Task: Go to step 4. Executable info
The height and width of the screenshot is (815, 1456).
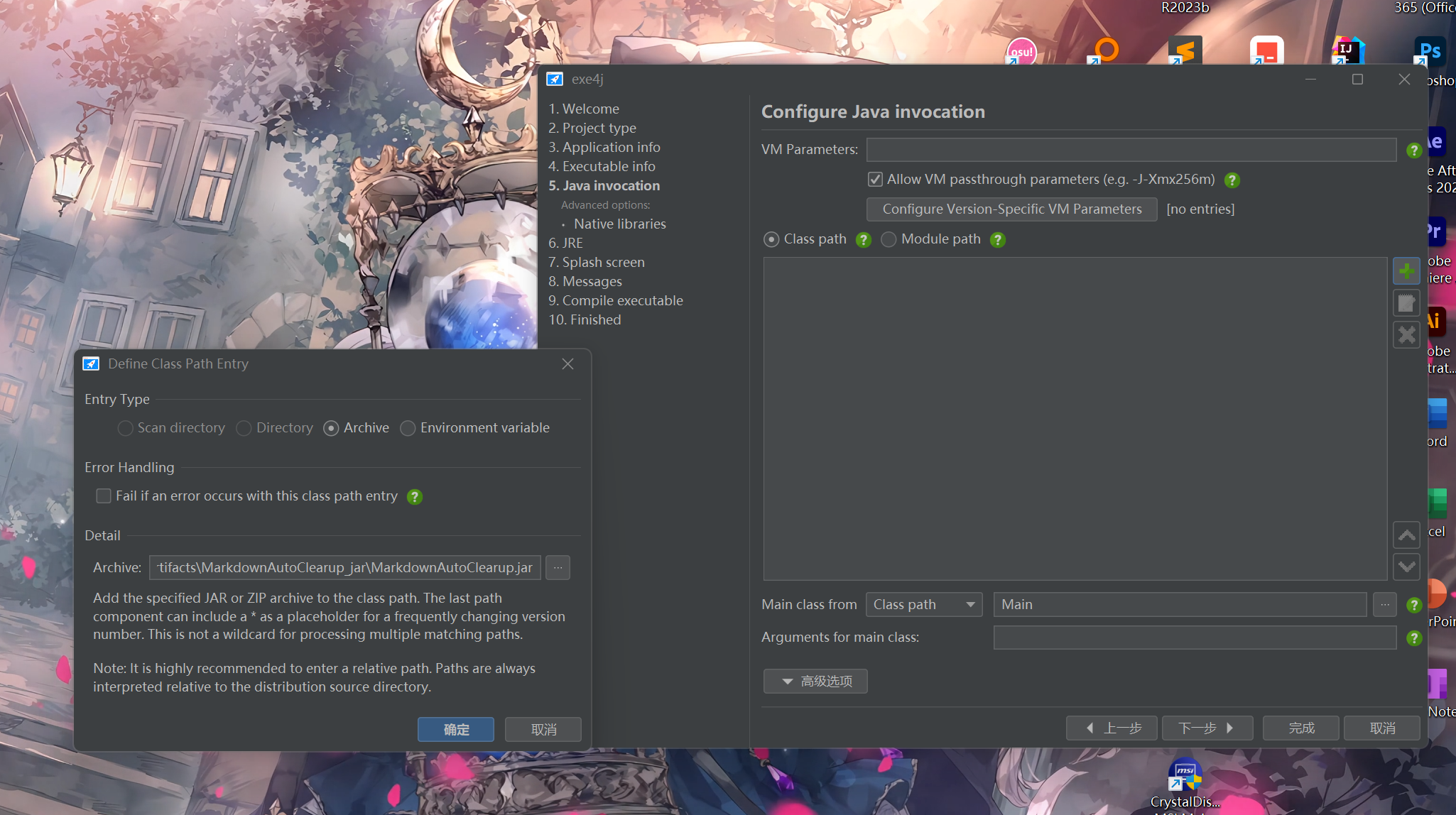Action: coord(602,166)
